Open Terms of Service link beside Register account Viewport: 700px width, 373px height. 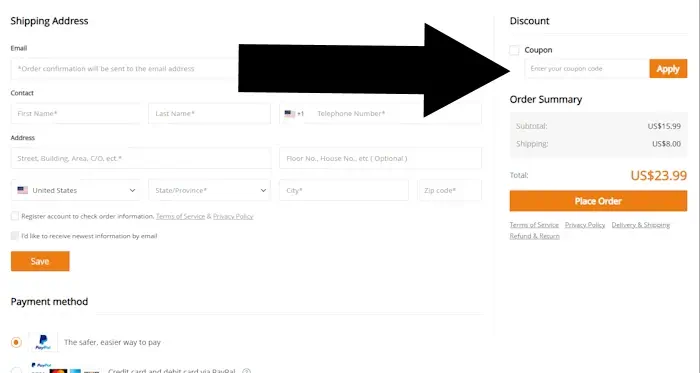(x=180, y=216)
